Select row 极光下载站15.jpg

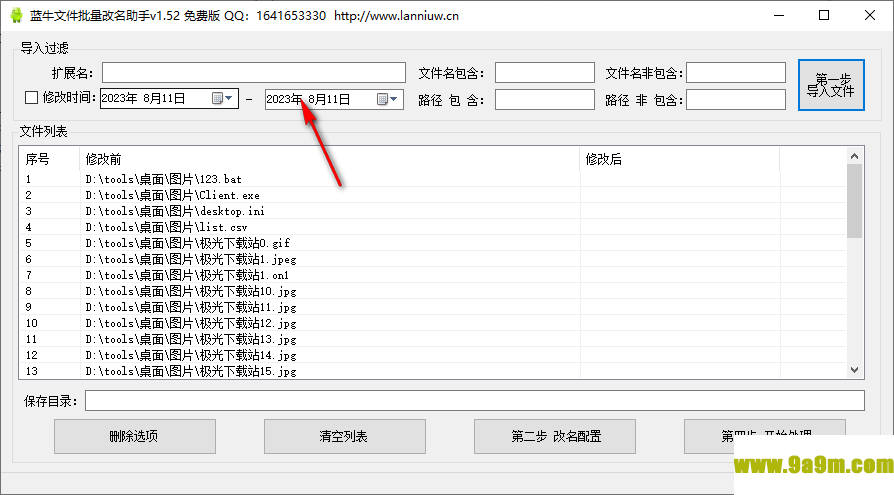coord(432,371)
